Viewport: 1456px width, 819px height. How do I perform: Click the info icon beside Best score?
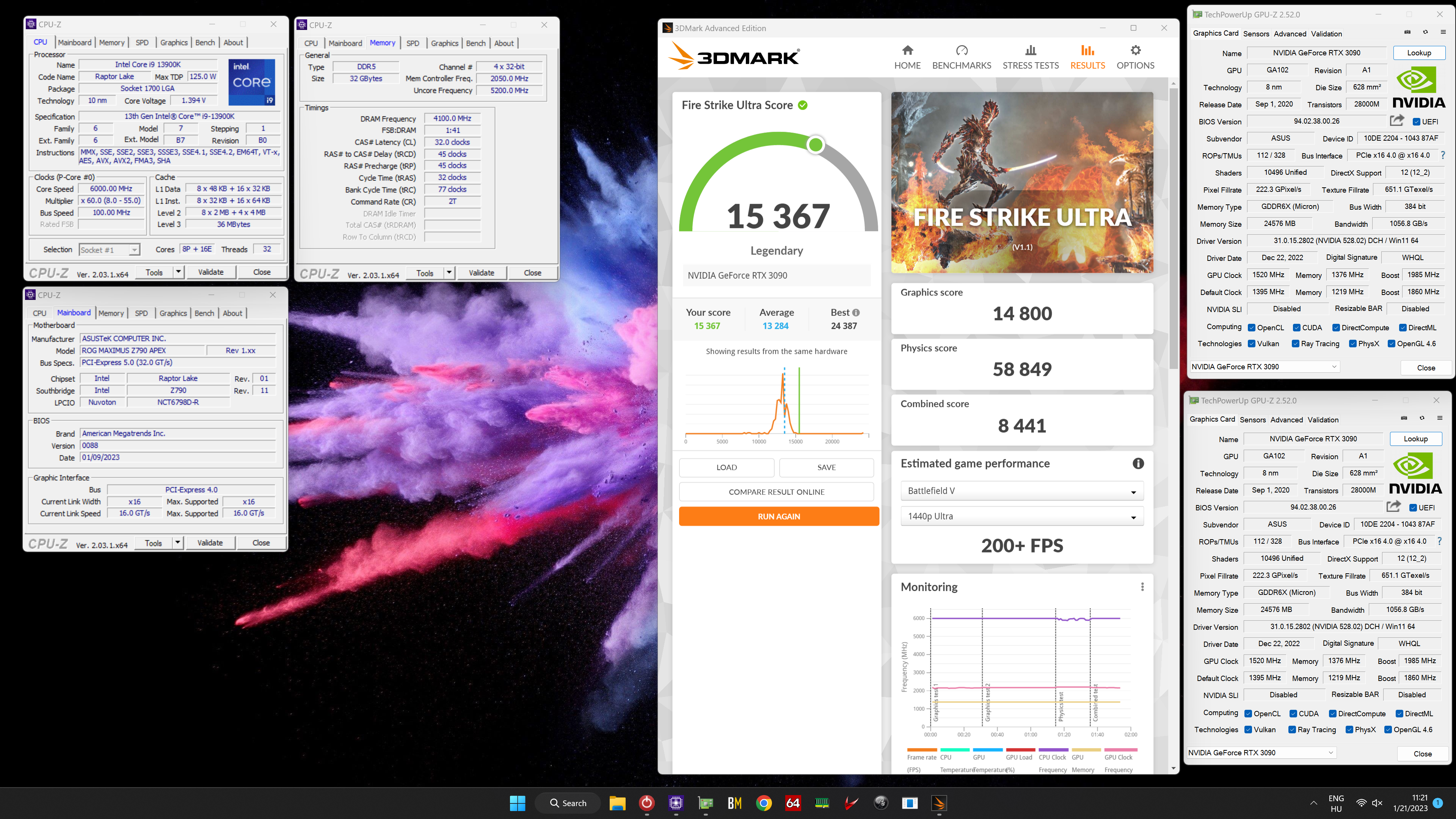(856, 312)
